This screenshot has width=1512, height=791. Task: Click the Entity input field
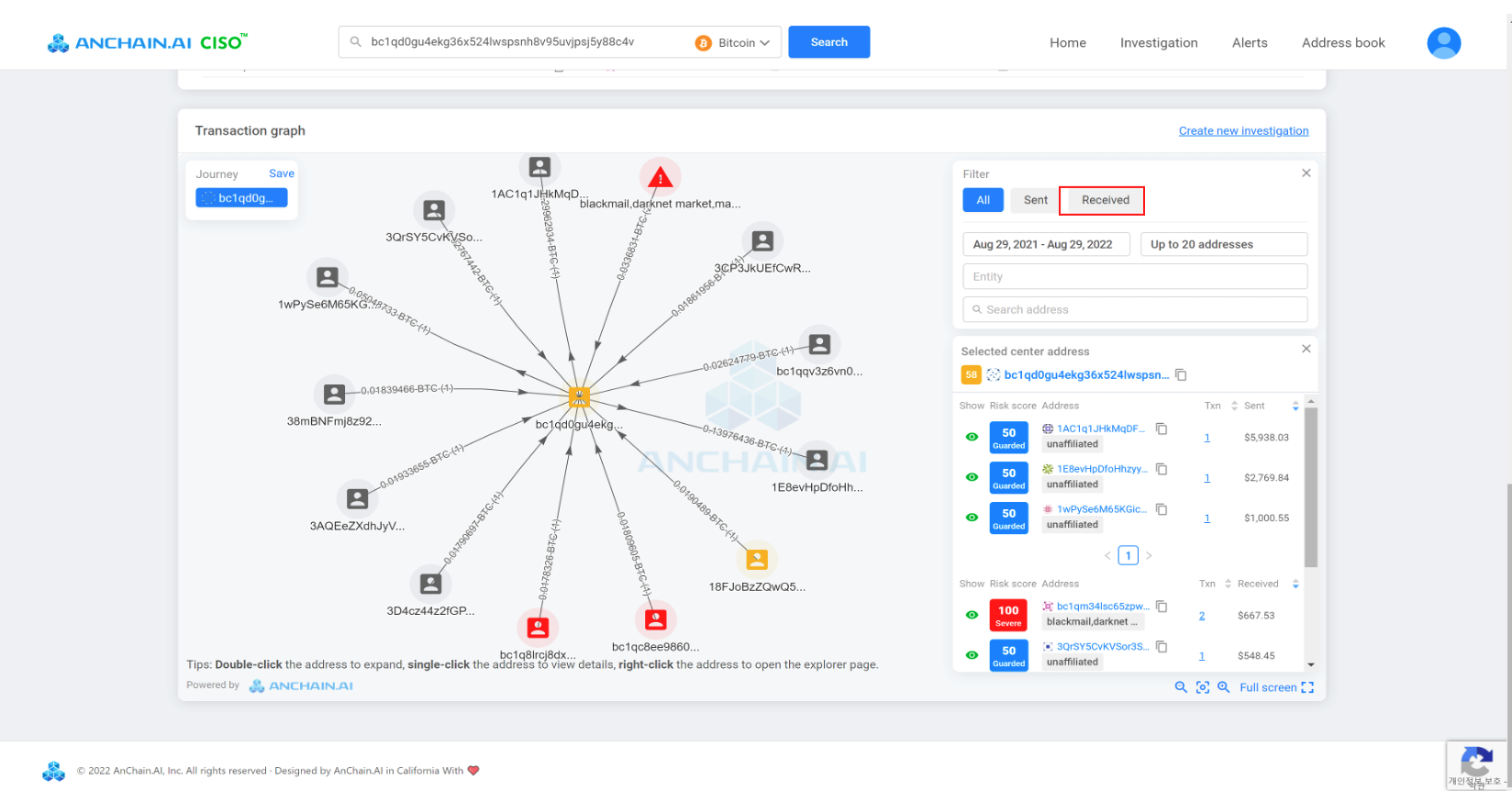tap(1135, 276)
